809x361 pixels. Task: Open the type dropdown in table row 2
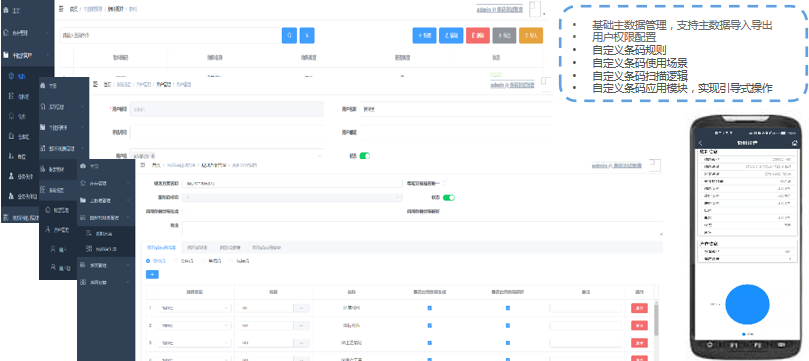(x=195, y=325)
